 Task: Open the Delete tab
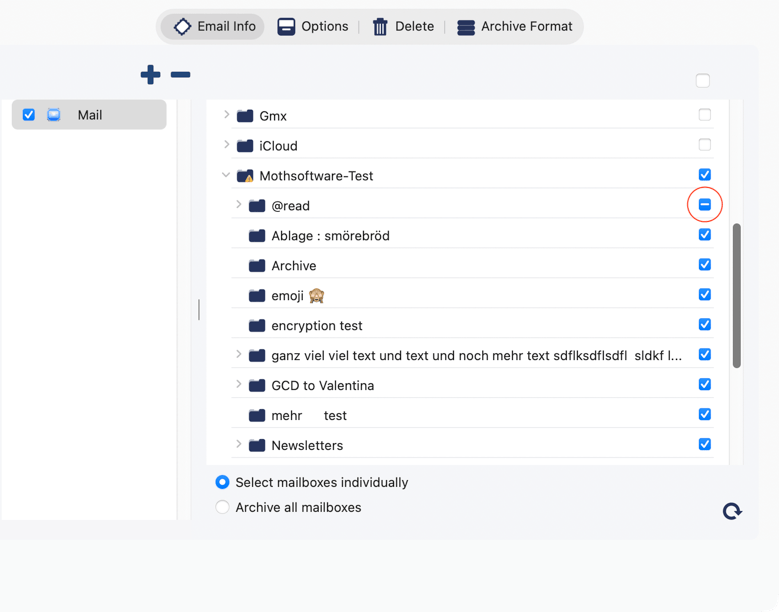tap(403, 26)
